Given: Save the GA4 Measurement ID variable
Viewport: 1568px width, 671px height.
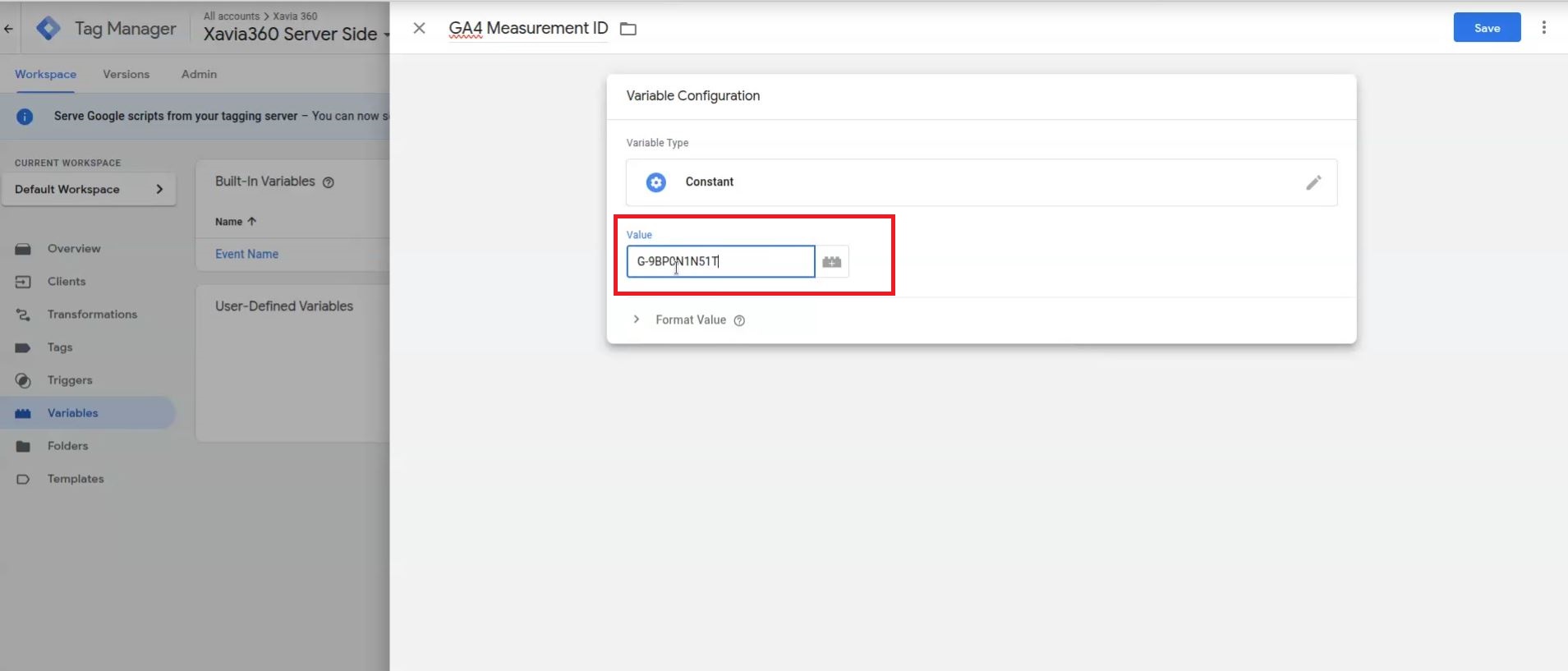Looking at the screenshot, I should 1487,28.
